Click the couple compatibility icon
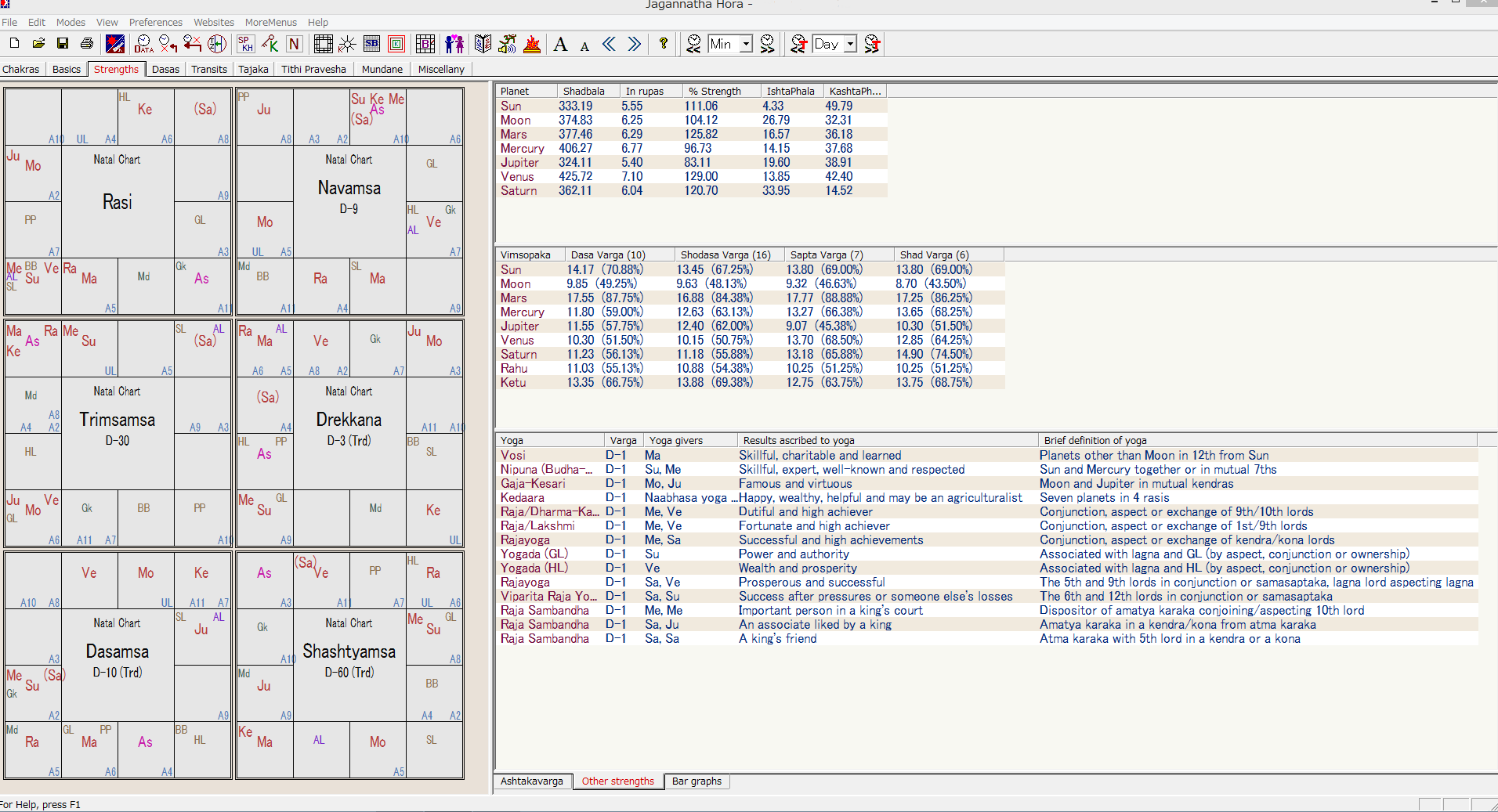 click(x=454, y=44)
